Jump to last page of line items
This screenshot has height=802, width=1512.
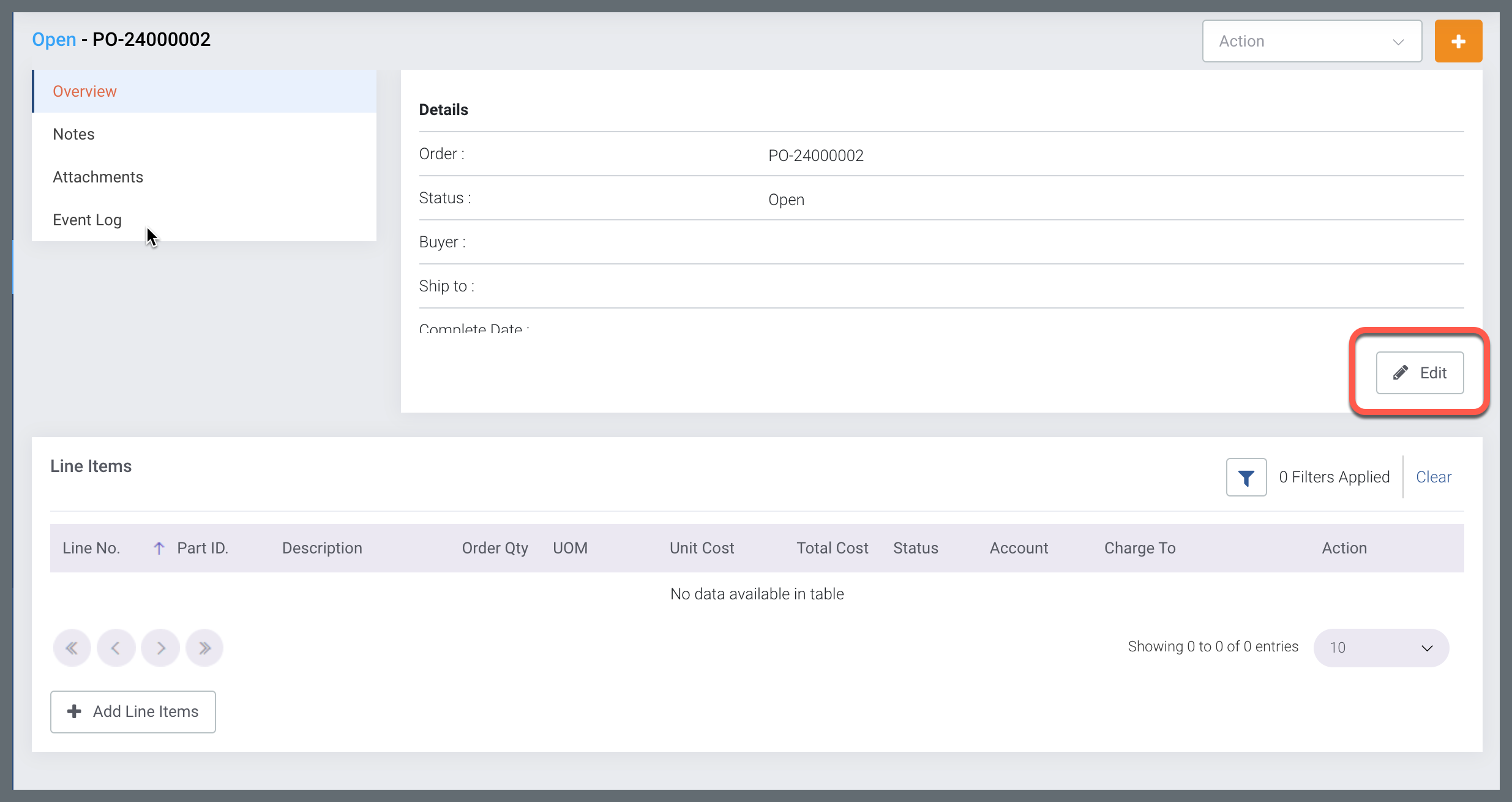tap(204, 648)
